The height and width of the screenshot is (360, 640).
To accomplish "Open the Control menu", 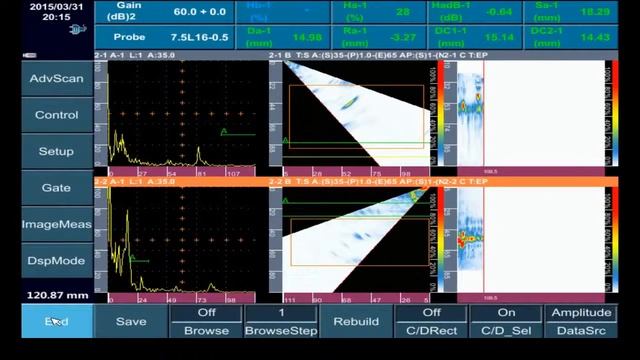I will (x=57, y=115).
